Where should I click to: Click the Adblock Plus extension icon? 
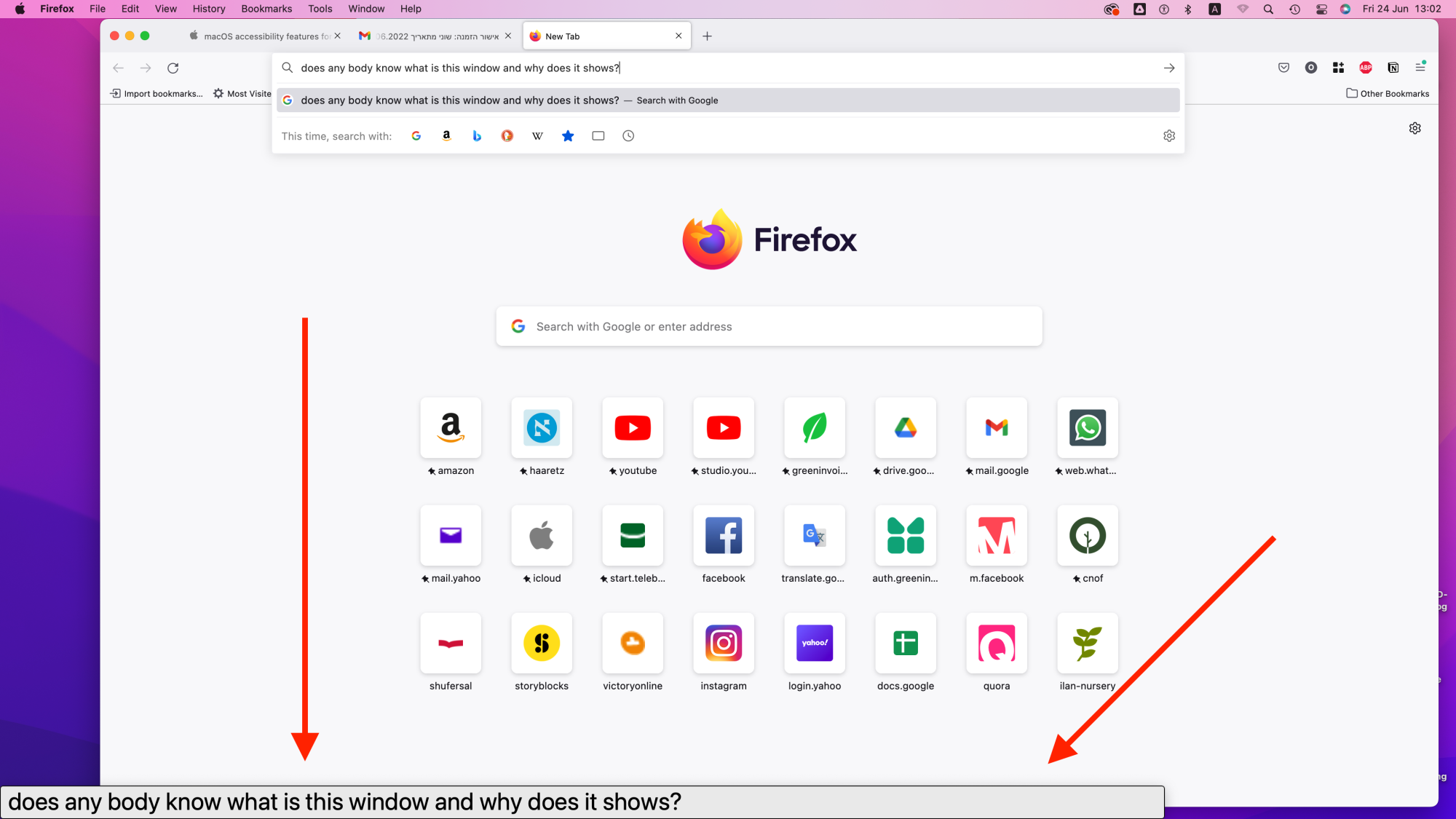click(x=1366, y=68)
